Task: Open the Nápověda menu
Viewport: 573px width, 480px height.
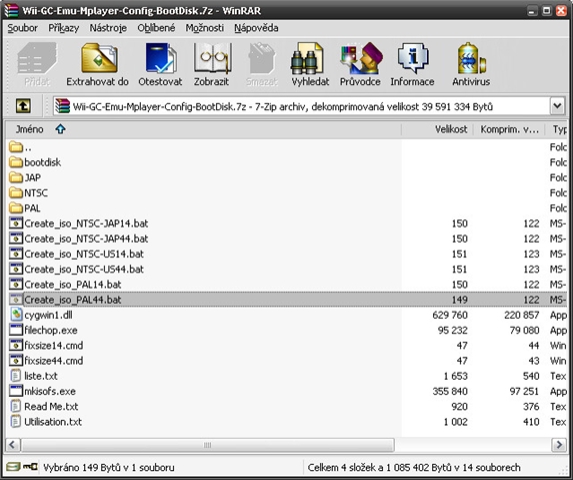Action: pos(256,28)
